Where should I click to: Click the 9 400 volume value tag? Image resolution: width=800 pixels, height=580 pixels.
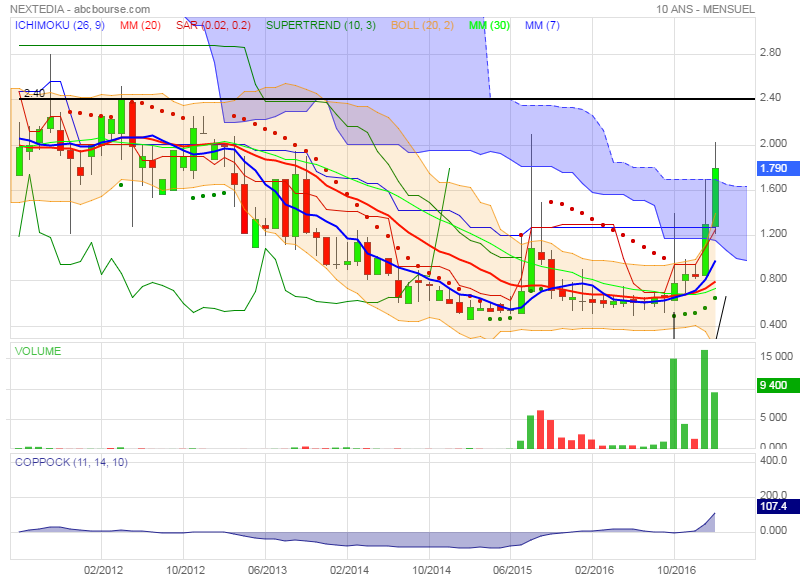click(778, 385)
